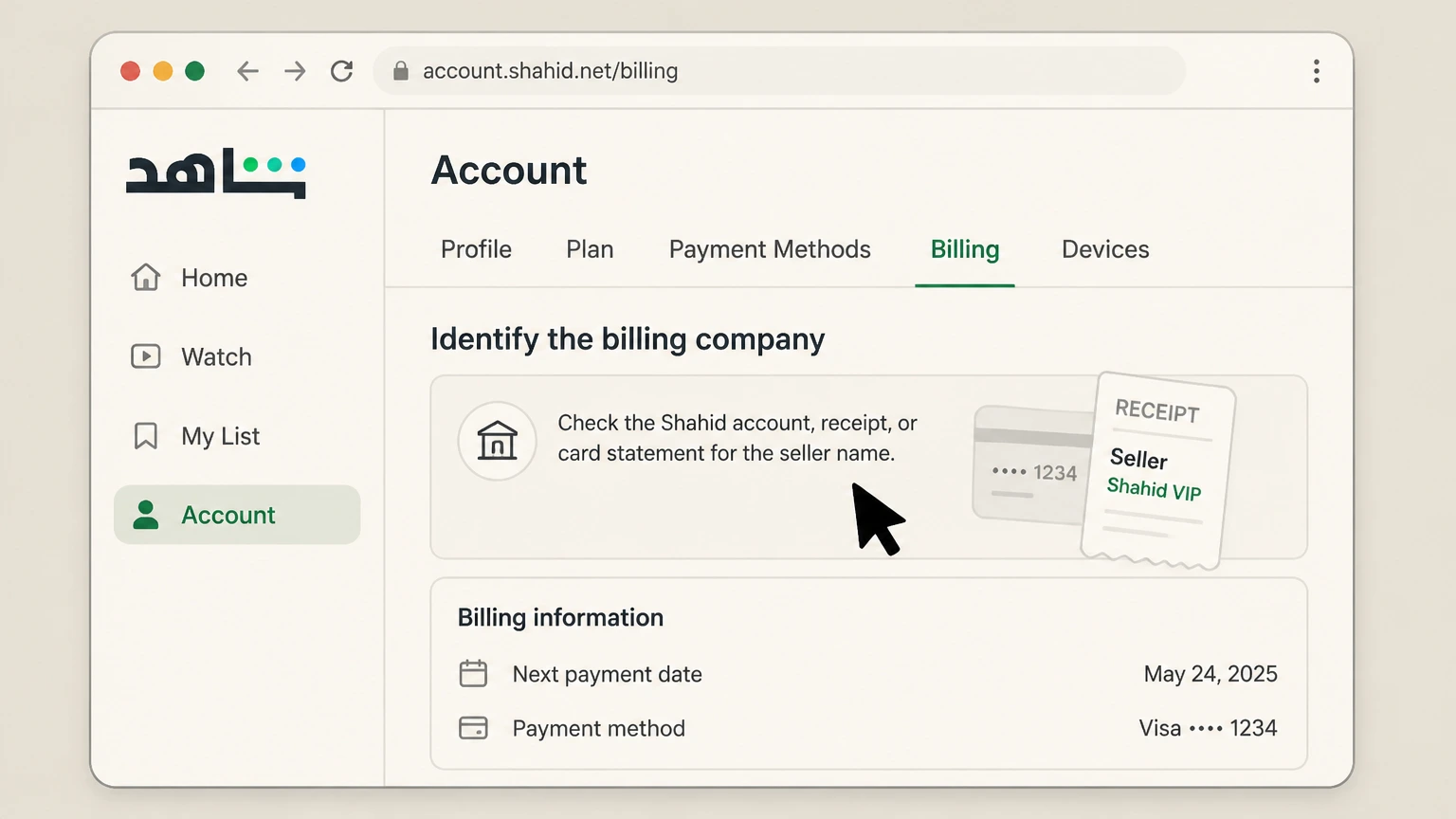Click the browser forward arrow

(x=295, y=71)
